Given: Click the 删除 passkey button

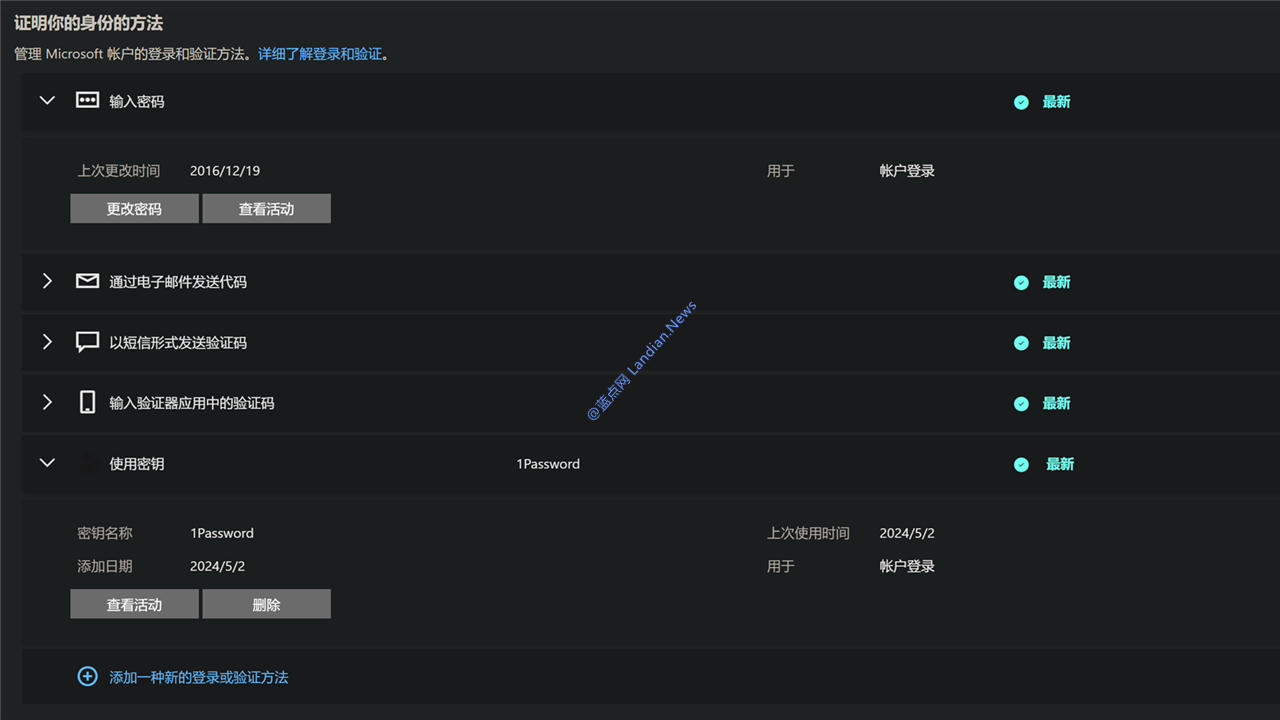Looking at the screenshot, I should 266,604.
